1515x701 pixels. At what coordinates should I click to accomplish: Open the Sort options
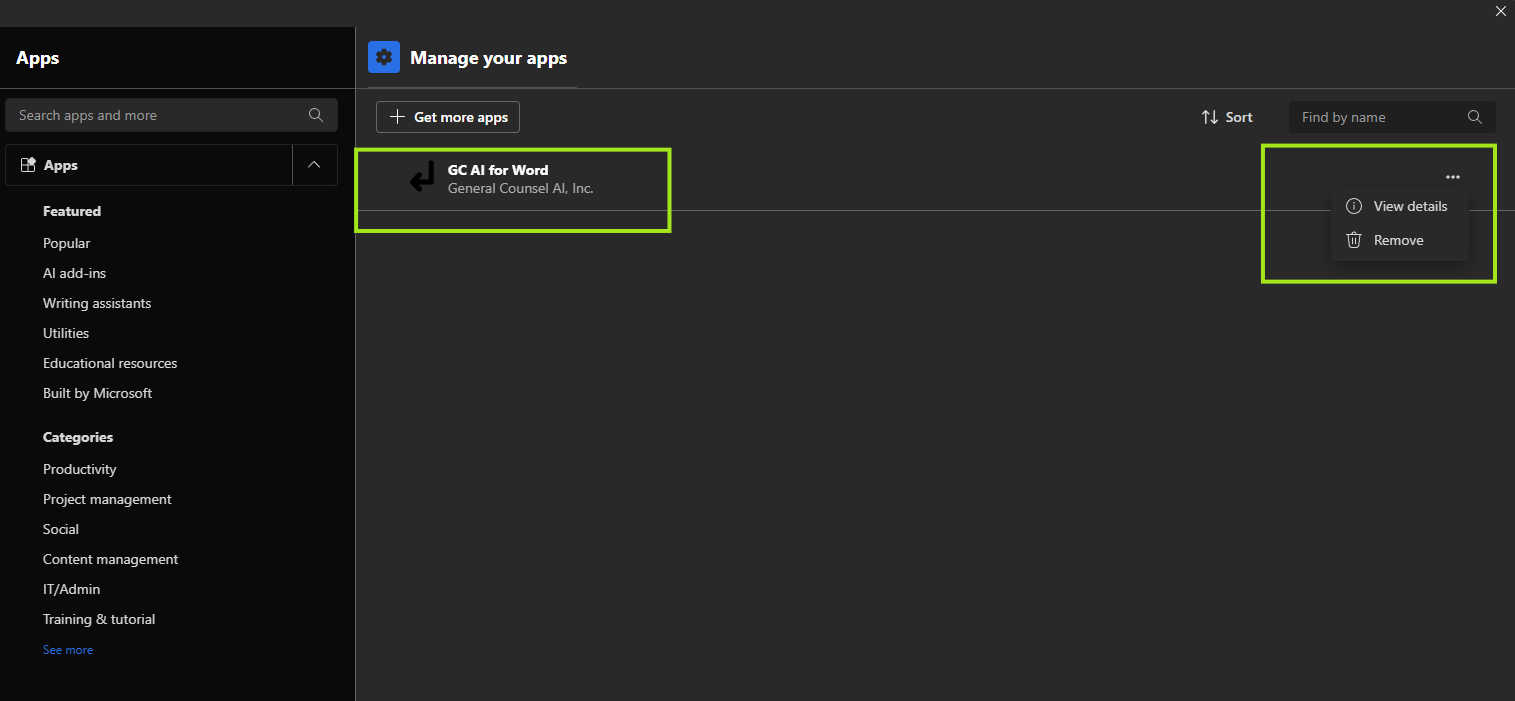1227,117
